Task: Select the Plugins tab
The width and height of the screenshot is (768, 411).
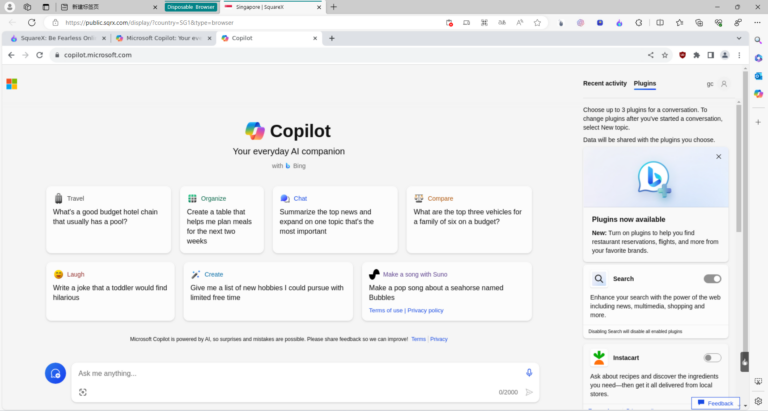Action: [x=645, y=84]
